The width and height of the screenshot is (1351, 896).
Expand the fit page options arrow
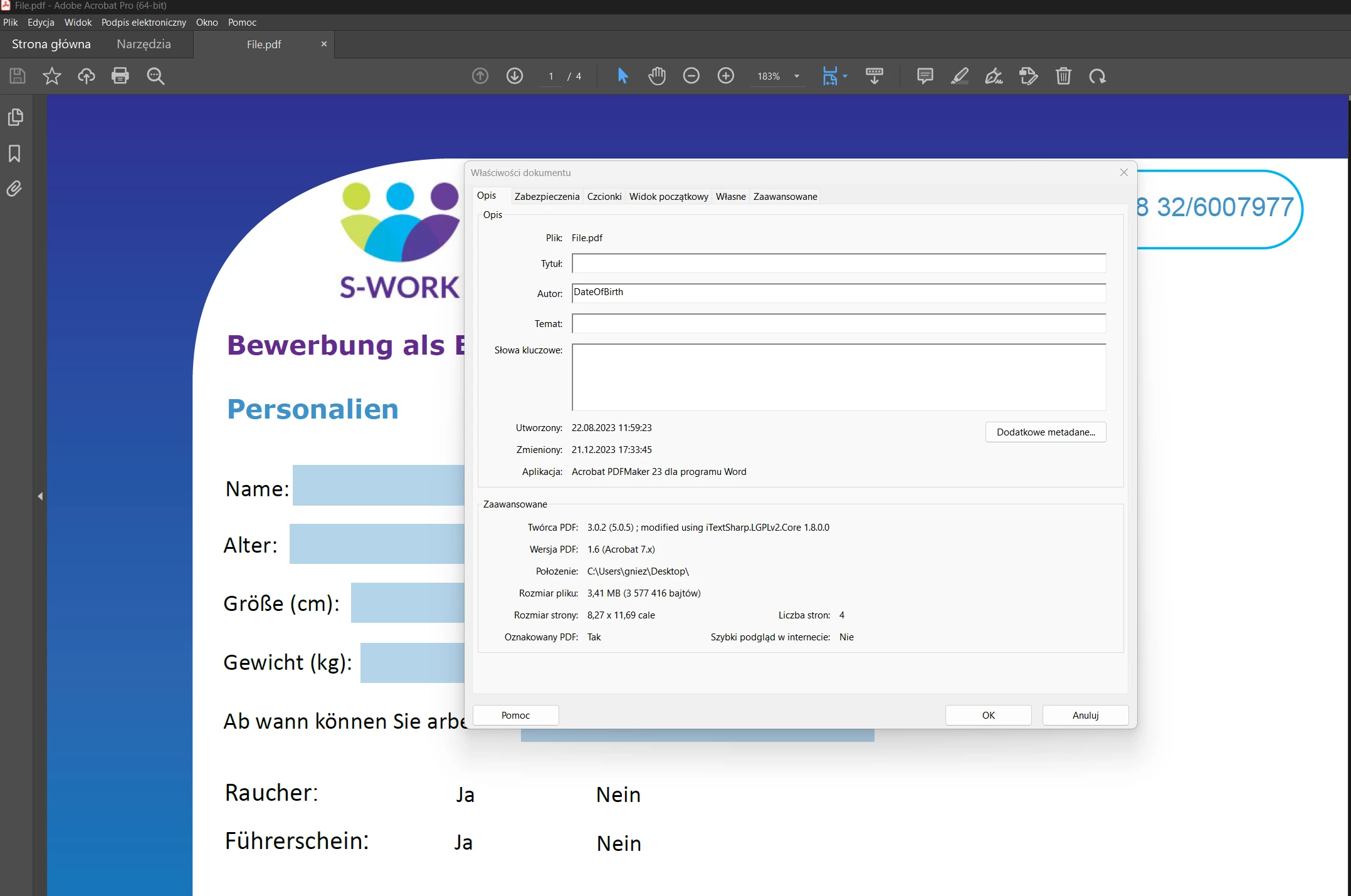pos(845,76)
